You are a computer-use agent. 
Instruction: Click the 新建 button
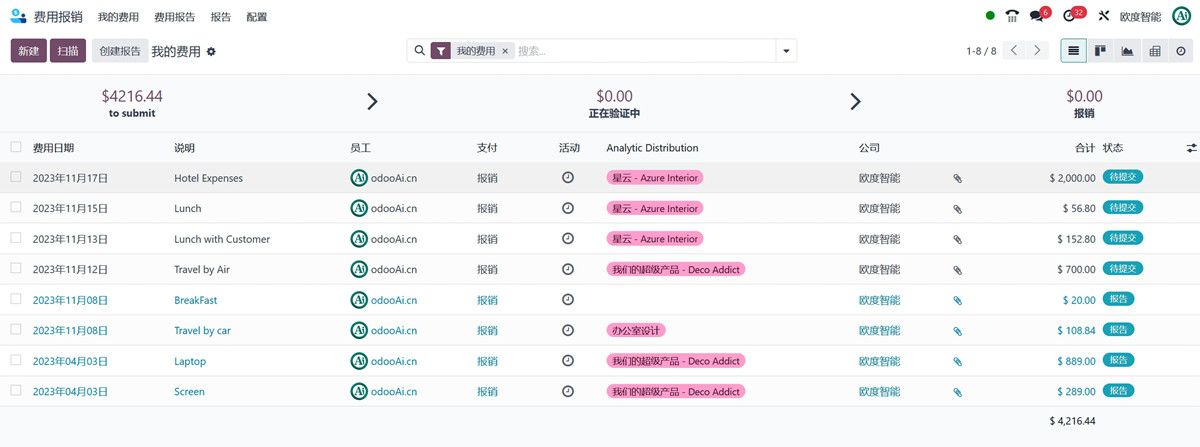coord(28,51)
